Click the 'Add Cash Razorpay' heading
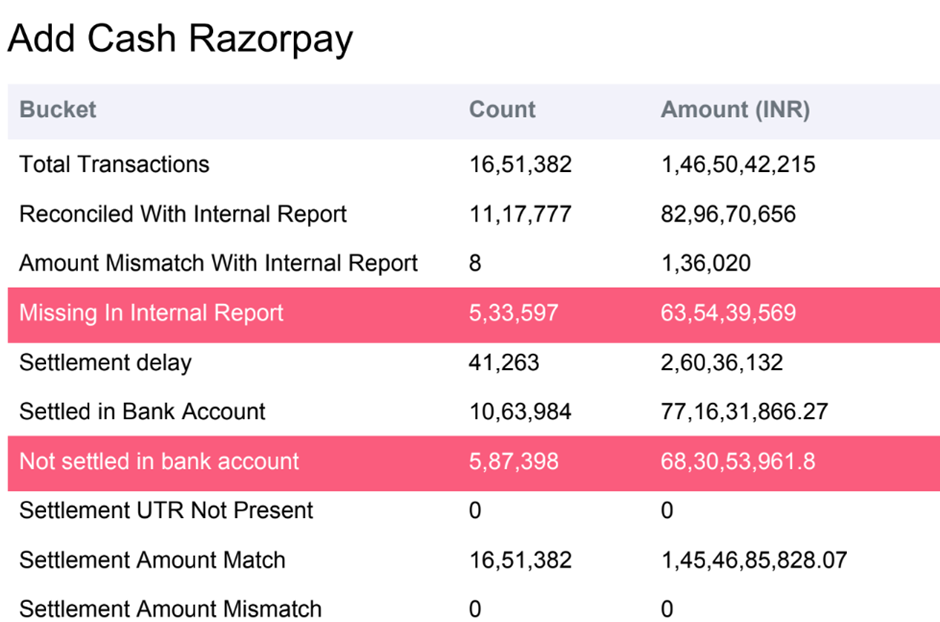 (180, 39)
